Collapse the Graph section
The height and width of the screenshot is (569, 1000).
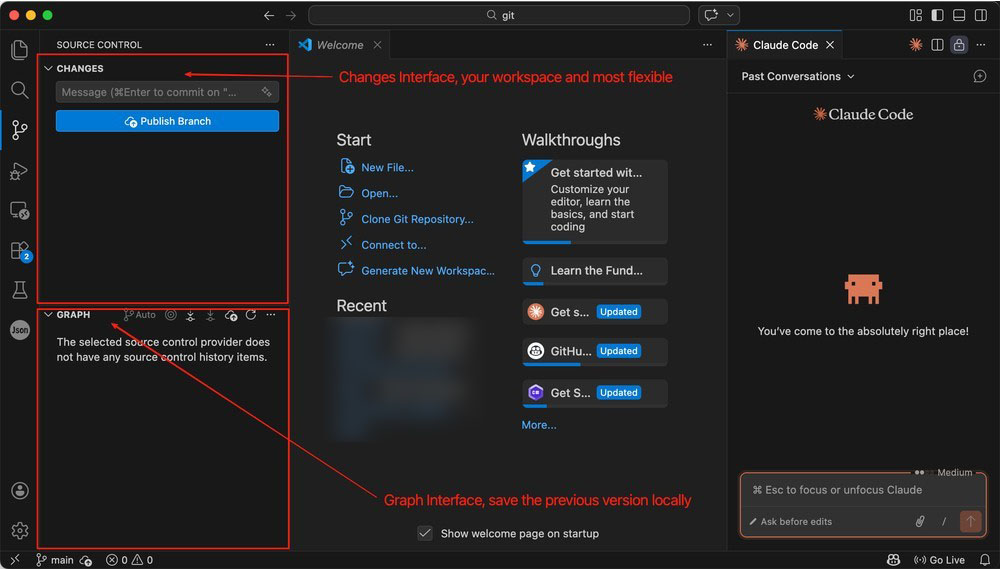(x=48, y=314)
